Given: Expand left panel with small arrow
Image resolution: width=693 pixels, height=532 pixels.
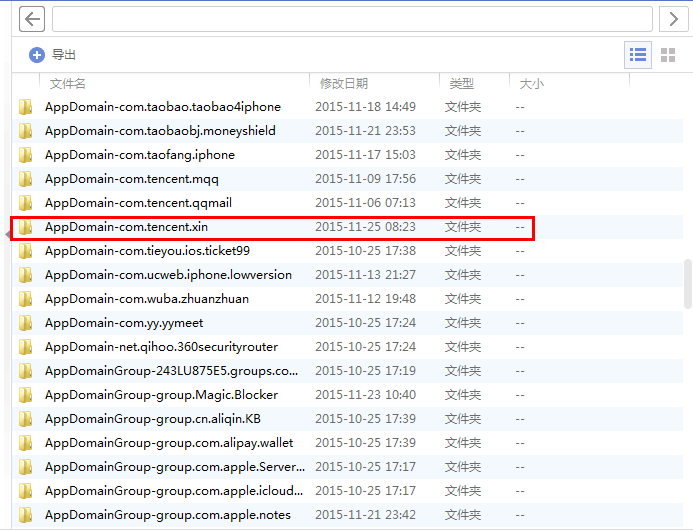Looking at the screenshot, I should (x=9, y=233).
